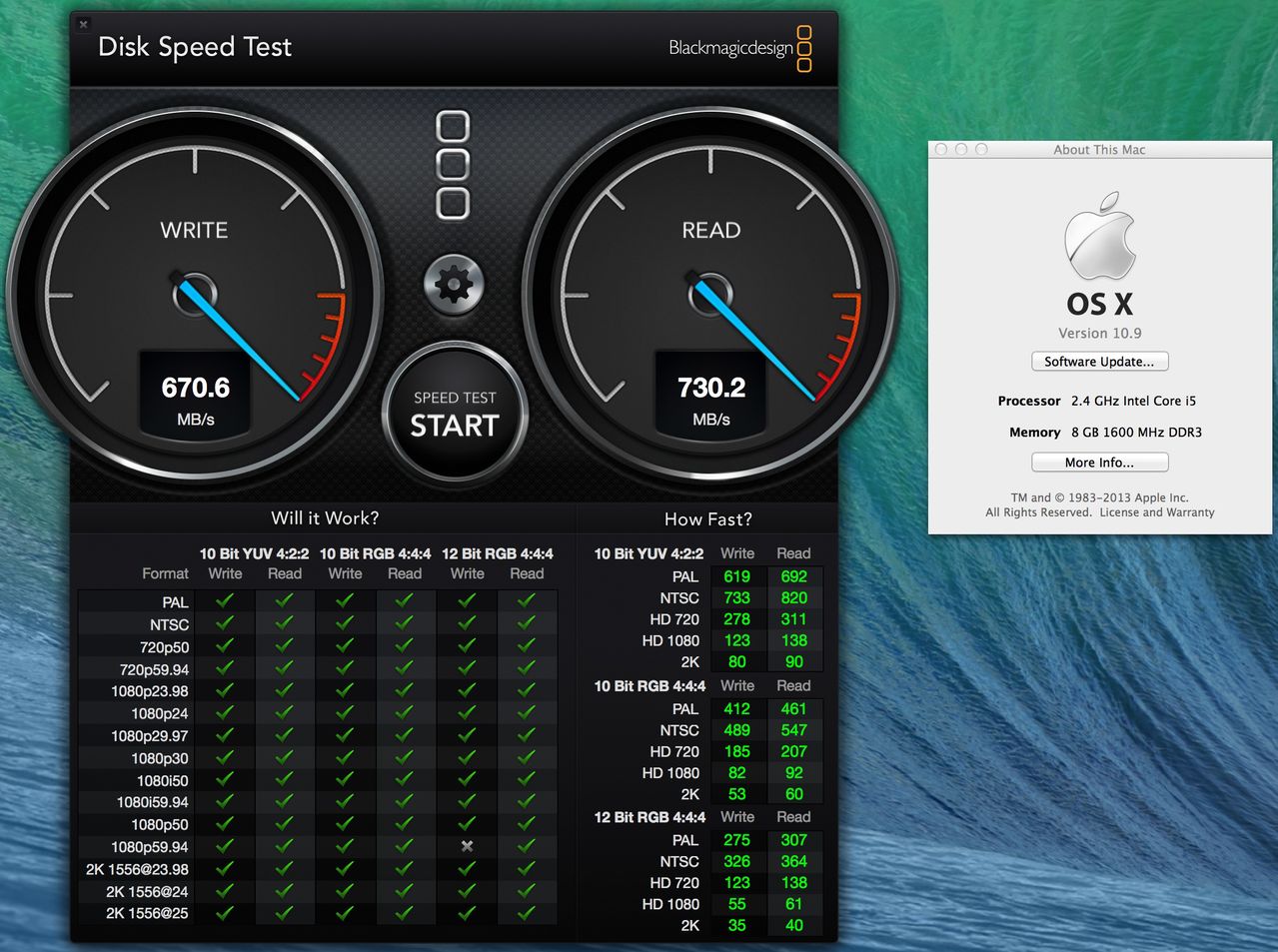Click the WRITE gauge needle hub
The width and height of the screenshot is (1278, 952).
(195, 295)
